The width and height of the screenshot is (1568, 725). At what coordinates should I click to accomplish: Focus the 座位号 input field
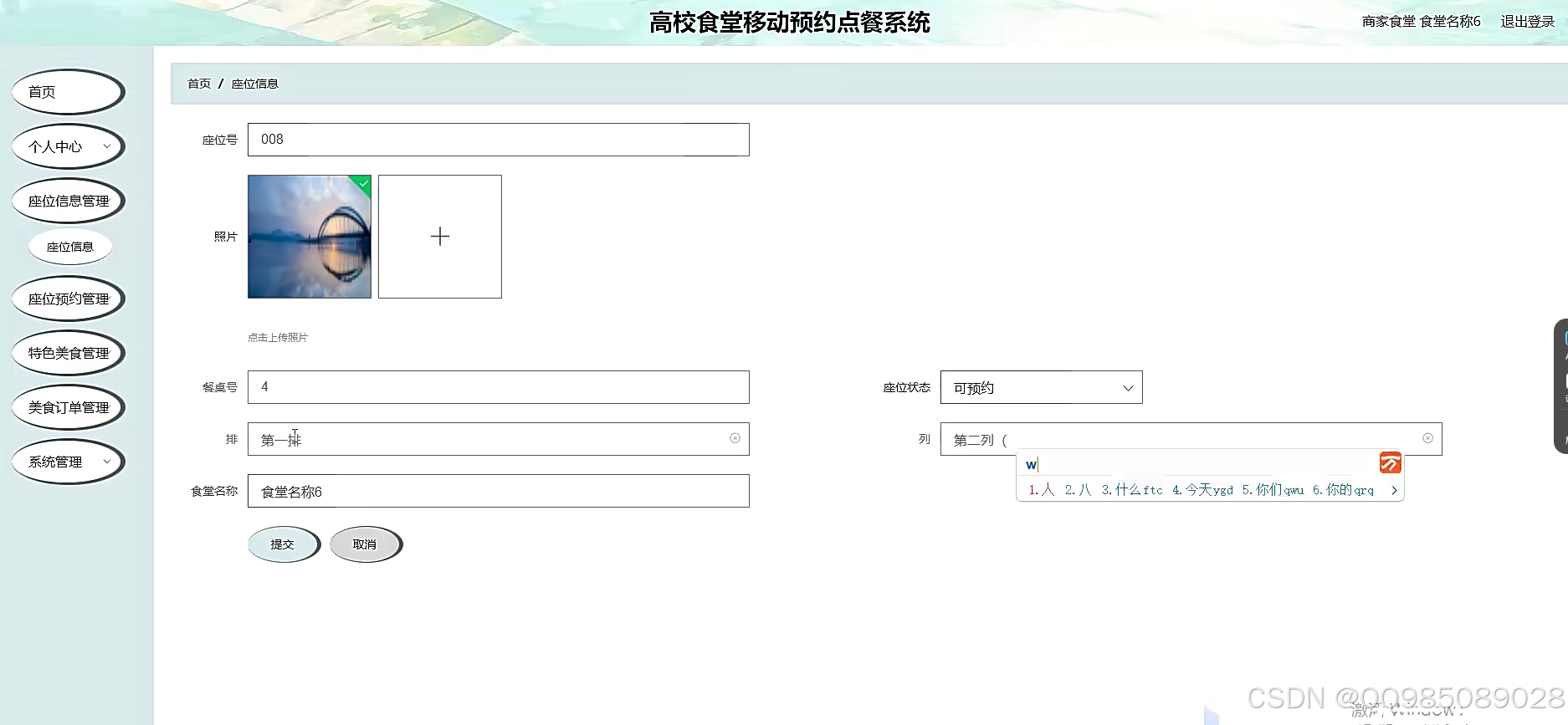tap(499, 140)
